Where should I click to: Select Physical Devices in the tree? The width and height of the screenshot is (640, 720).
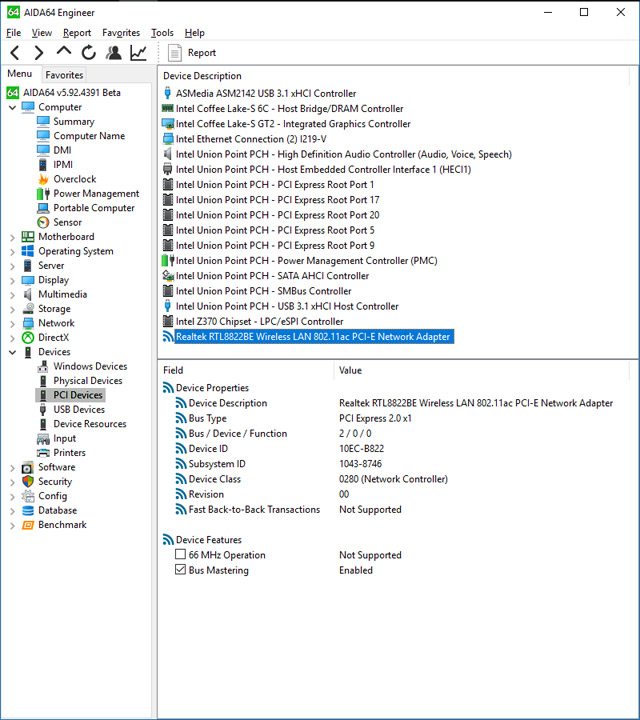(88, 381)
